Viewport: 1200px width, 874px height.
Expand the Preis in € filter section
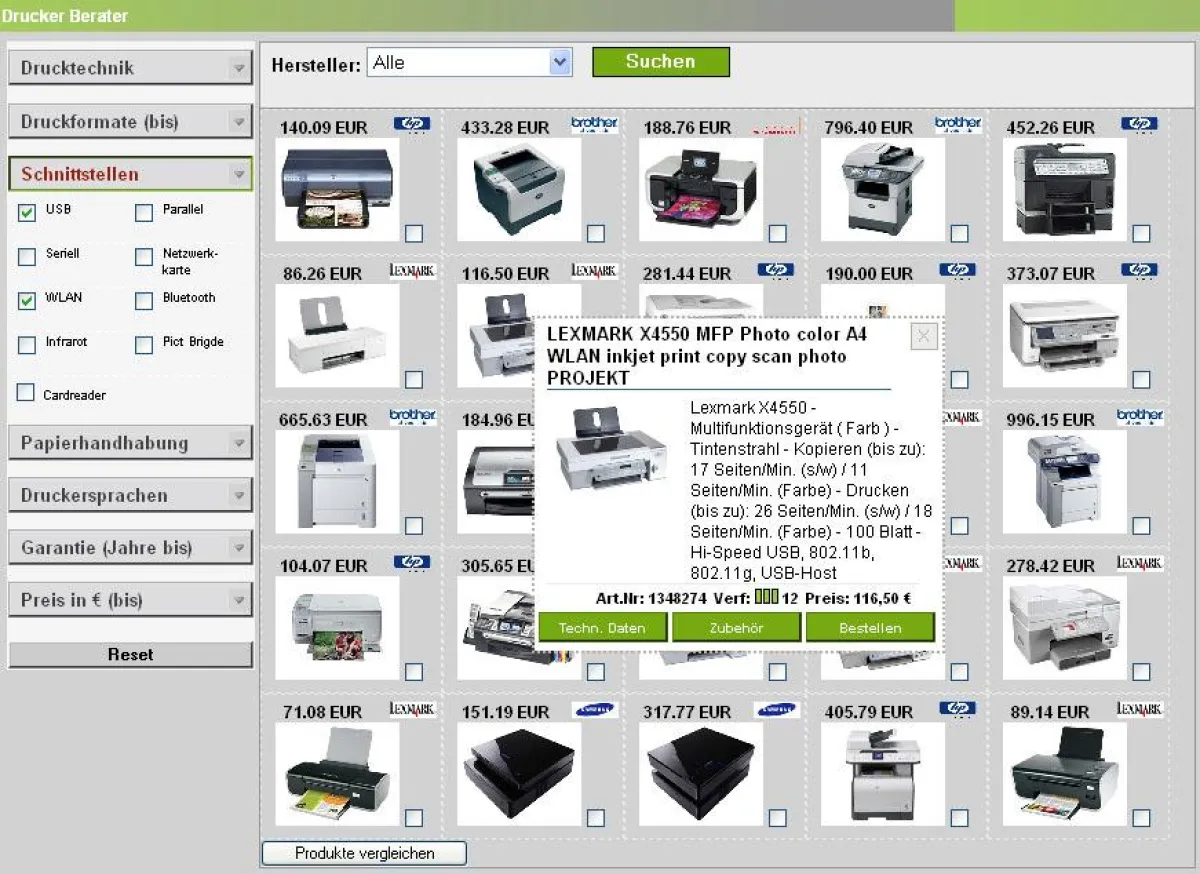[x=130, y=600]
